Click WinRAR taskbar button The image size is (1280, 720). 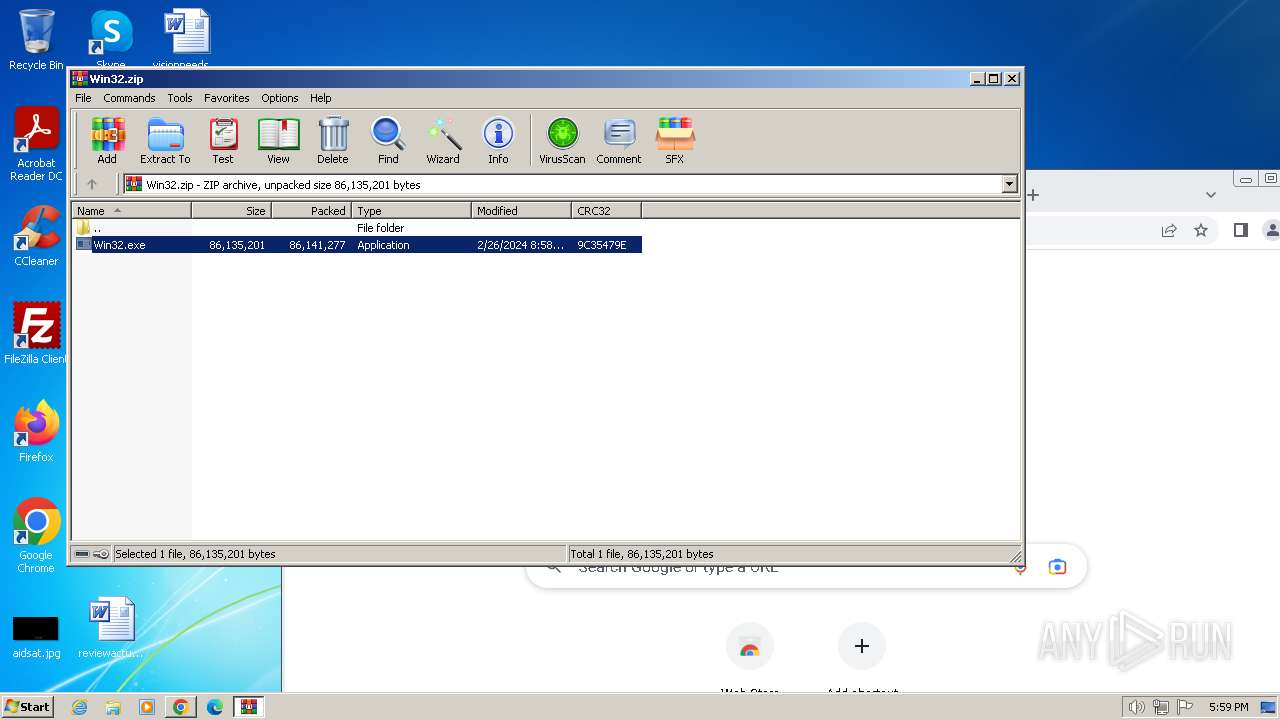[249, 707]
